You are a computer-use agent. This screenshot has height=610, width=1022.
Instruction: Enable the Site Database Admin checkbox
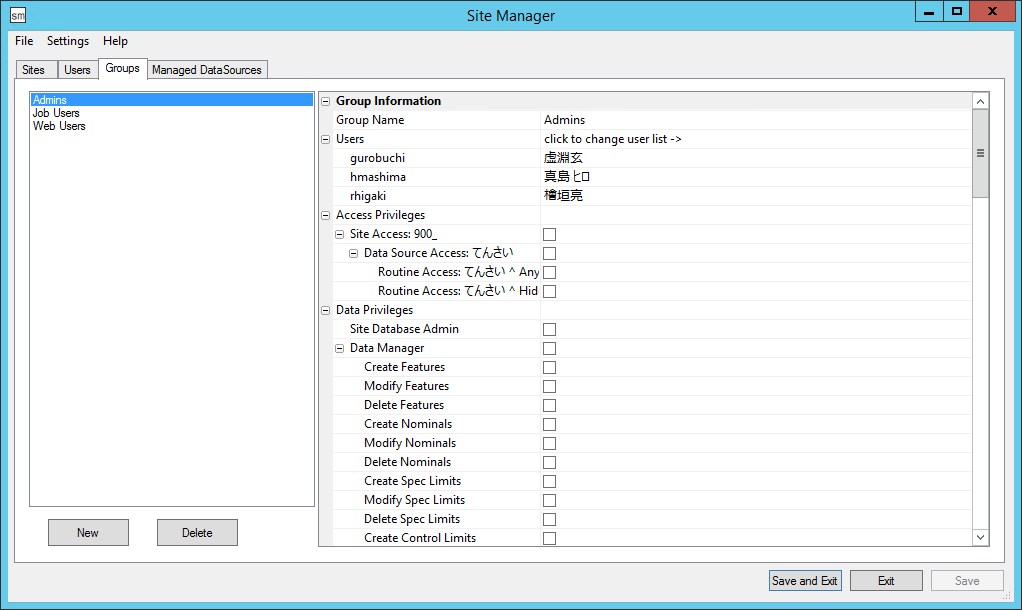[549, 329]
